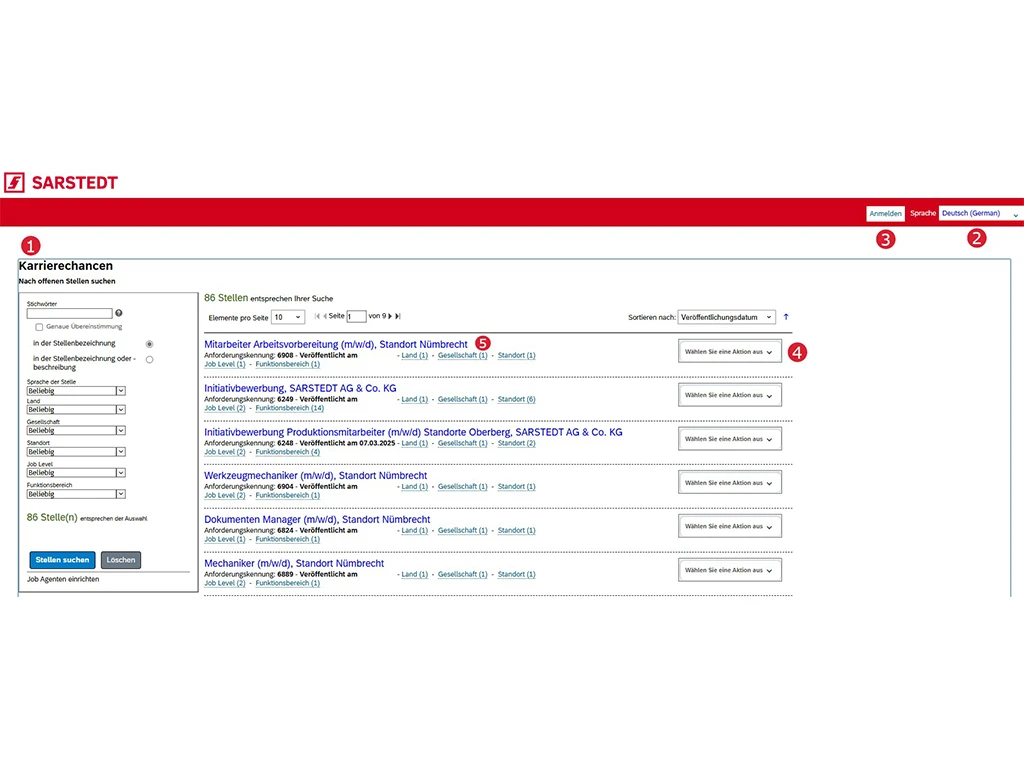Go to first results page arrow
The image size is (1024, 768).
317,316
